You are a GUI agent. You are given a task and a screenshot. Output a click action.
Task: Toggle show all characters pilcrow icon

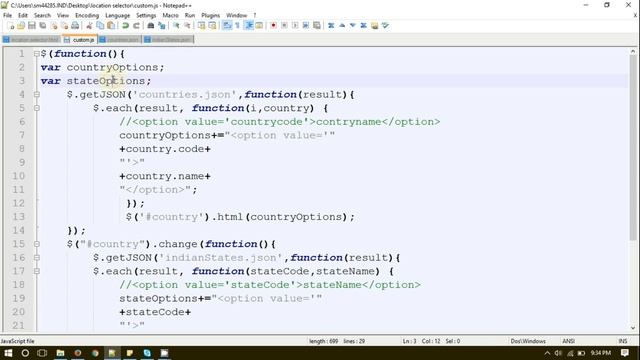point(238,26)
